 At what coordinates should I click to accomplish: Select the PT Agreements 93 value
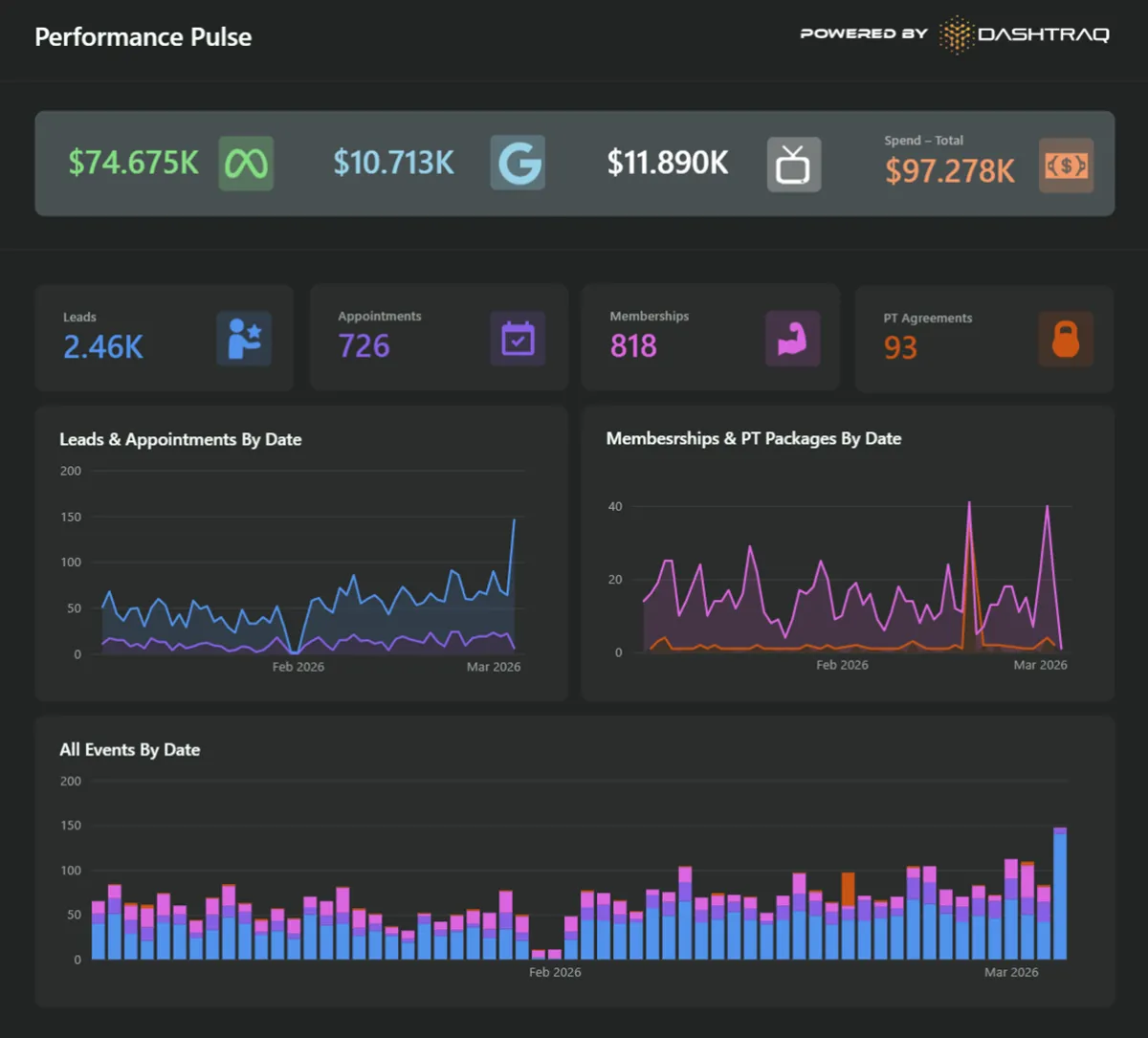click(x=900, y=347)
